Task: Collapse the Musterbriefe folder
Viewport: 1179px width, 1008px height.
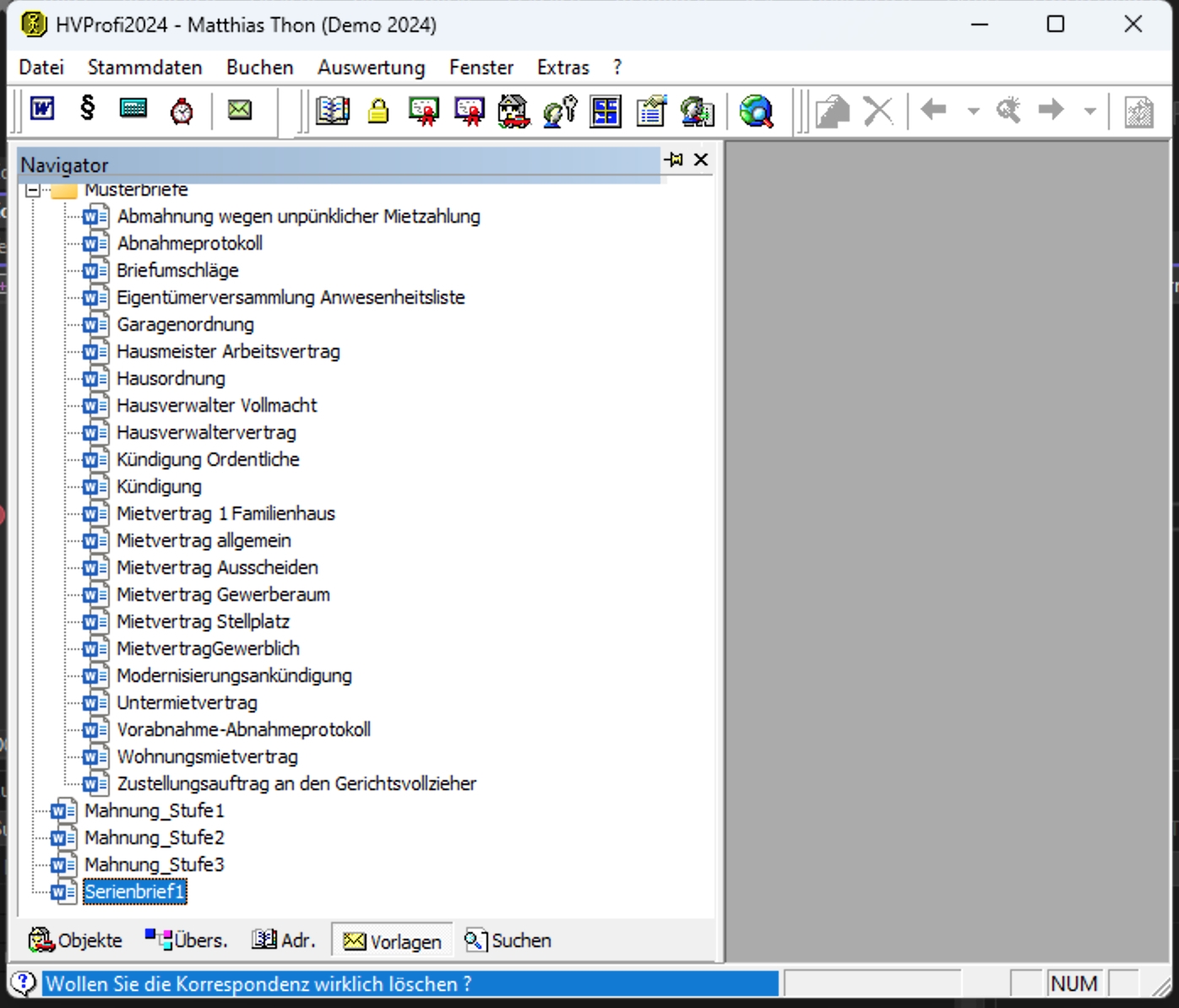Action: [33, 190]
